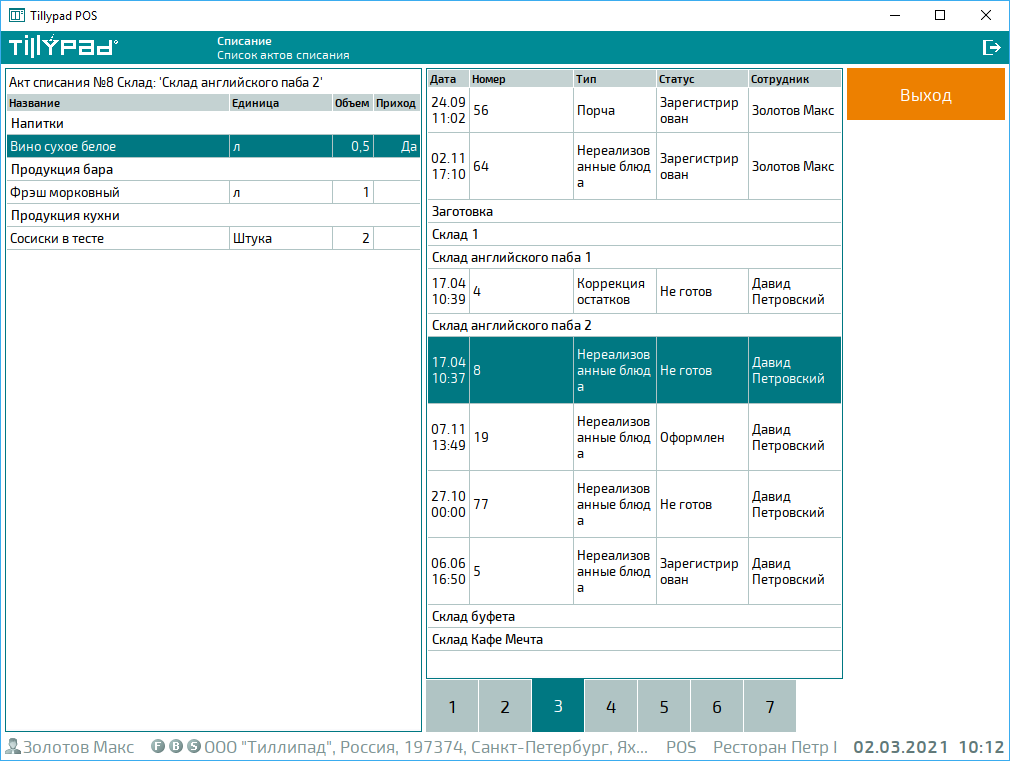
Task: Click the Статус column header
Action: 702,79
